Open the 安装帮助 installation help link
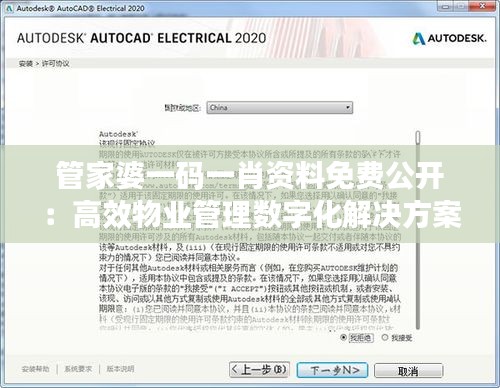This screenshot has height=388, width=500. (x=35, y=369)
